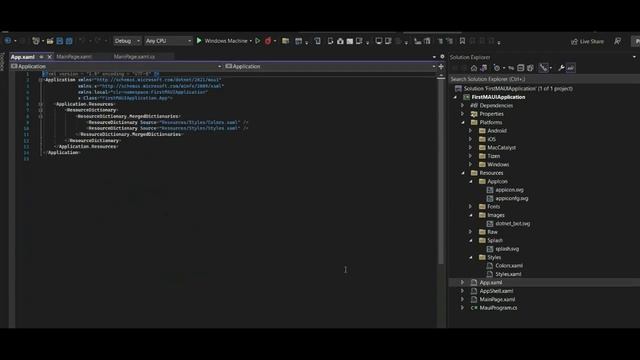Viewport: 640px width, 360px height.
Task: Click the red Hot Reload flame icon
Action: coord(268,41)
